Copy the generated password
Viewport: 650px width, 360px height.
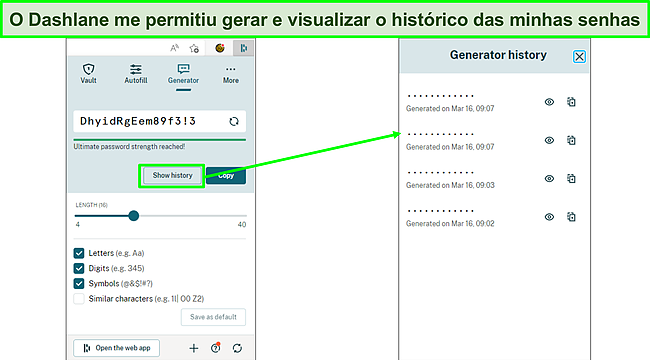[226, 175]
